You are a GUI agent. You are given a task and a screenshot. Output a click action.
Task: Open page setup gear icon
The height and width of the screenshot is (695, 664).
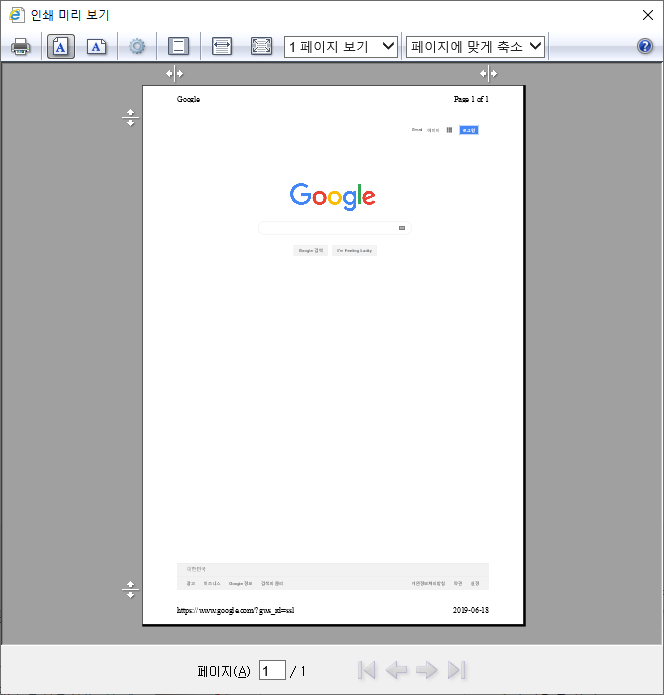[137, 46]
